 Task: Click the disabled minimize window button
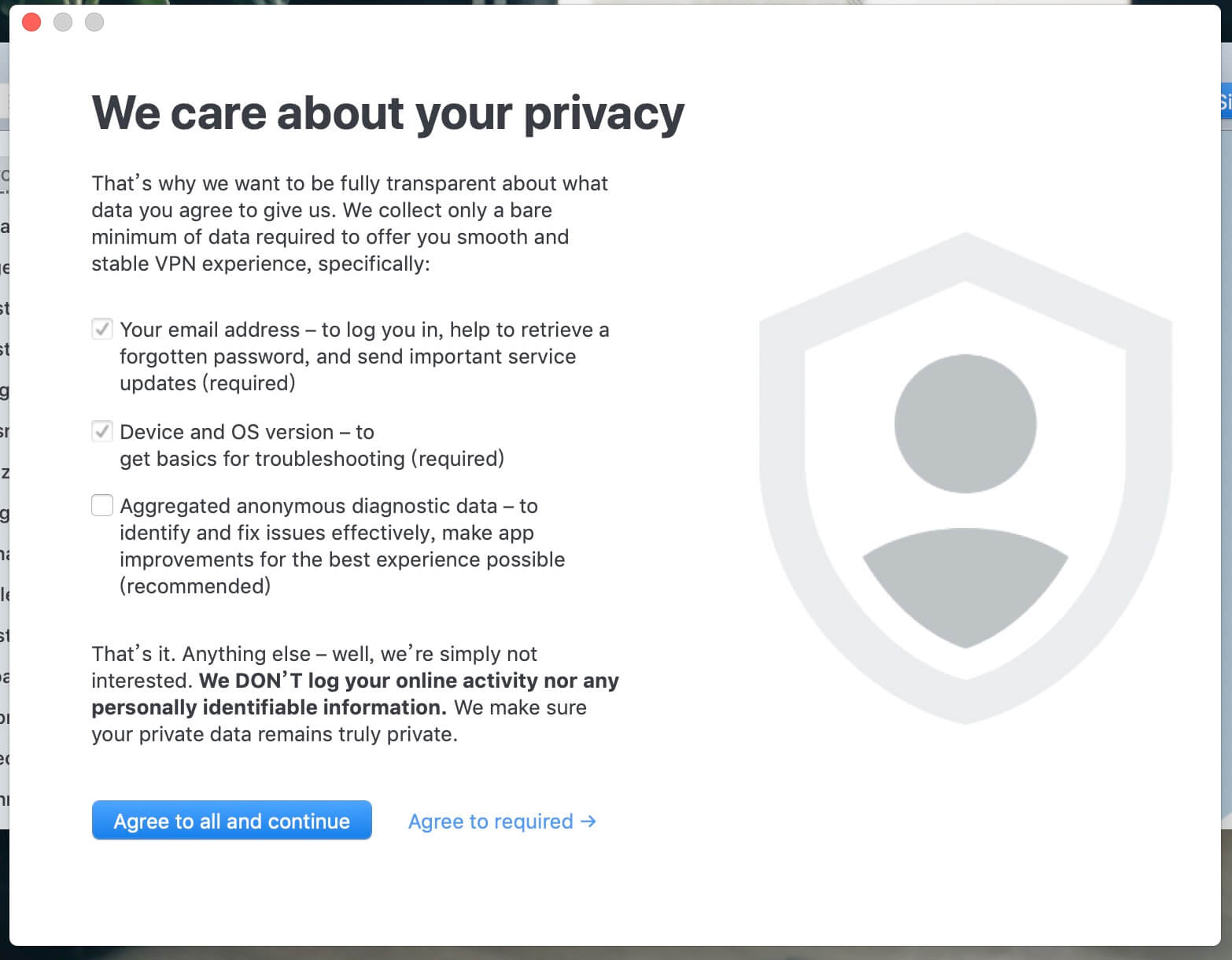[x=63, y=22]
